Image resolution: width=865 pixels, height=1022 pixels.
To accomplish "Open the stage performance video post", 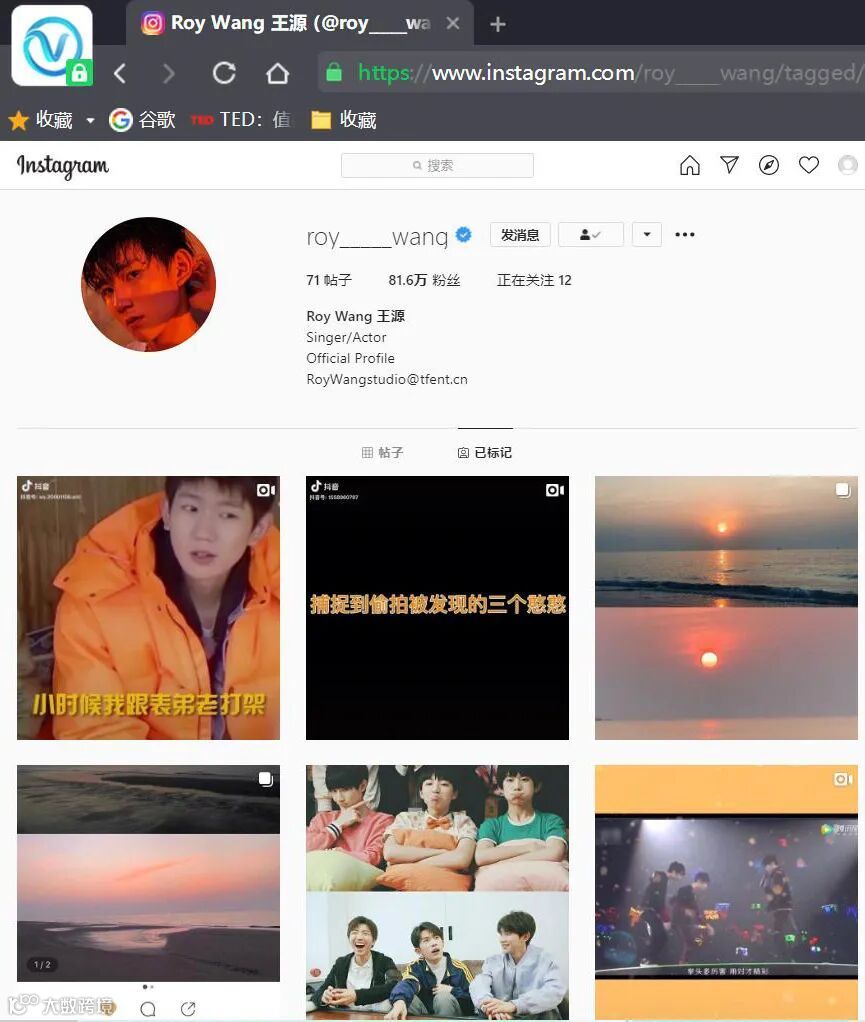I will [x=726, y=892].
